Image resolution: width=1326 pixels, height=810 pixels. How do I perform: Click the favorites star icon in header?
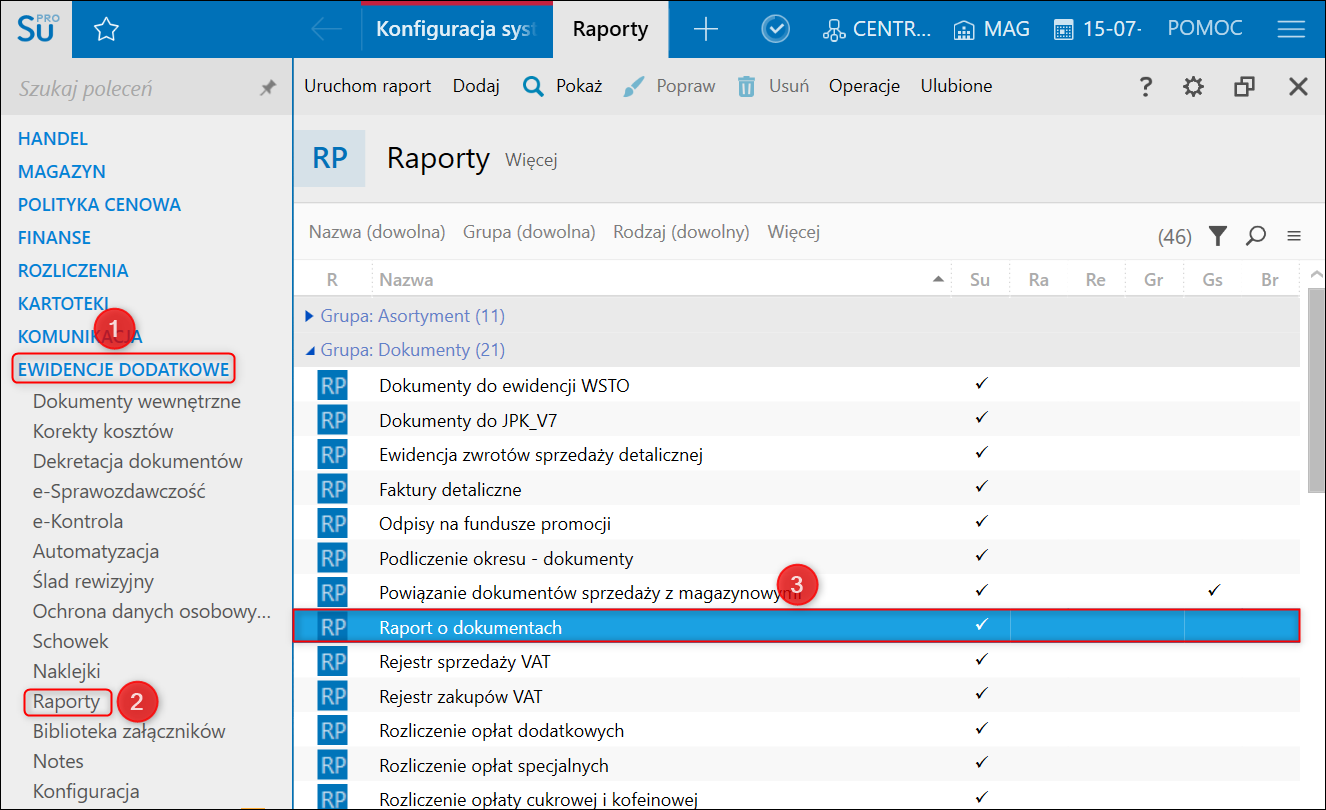pos(106,30)
